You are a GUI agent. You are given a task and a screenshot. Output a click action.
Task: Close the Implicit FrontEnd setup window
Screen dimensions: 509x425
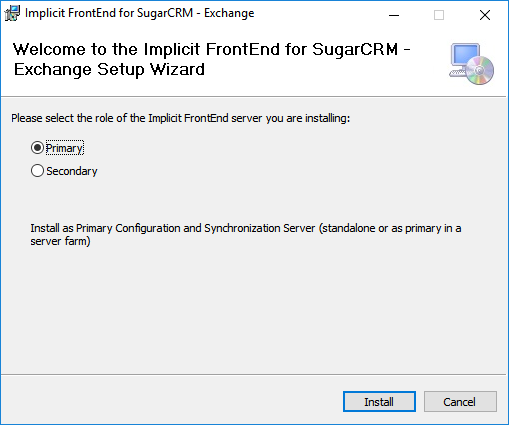click(485, 15)
